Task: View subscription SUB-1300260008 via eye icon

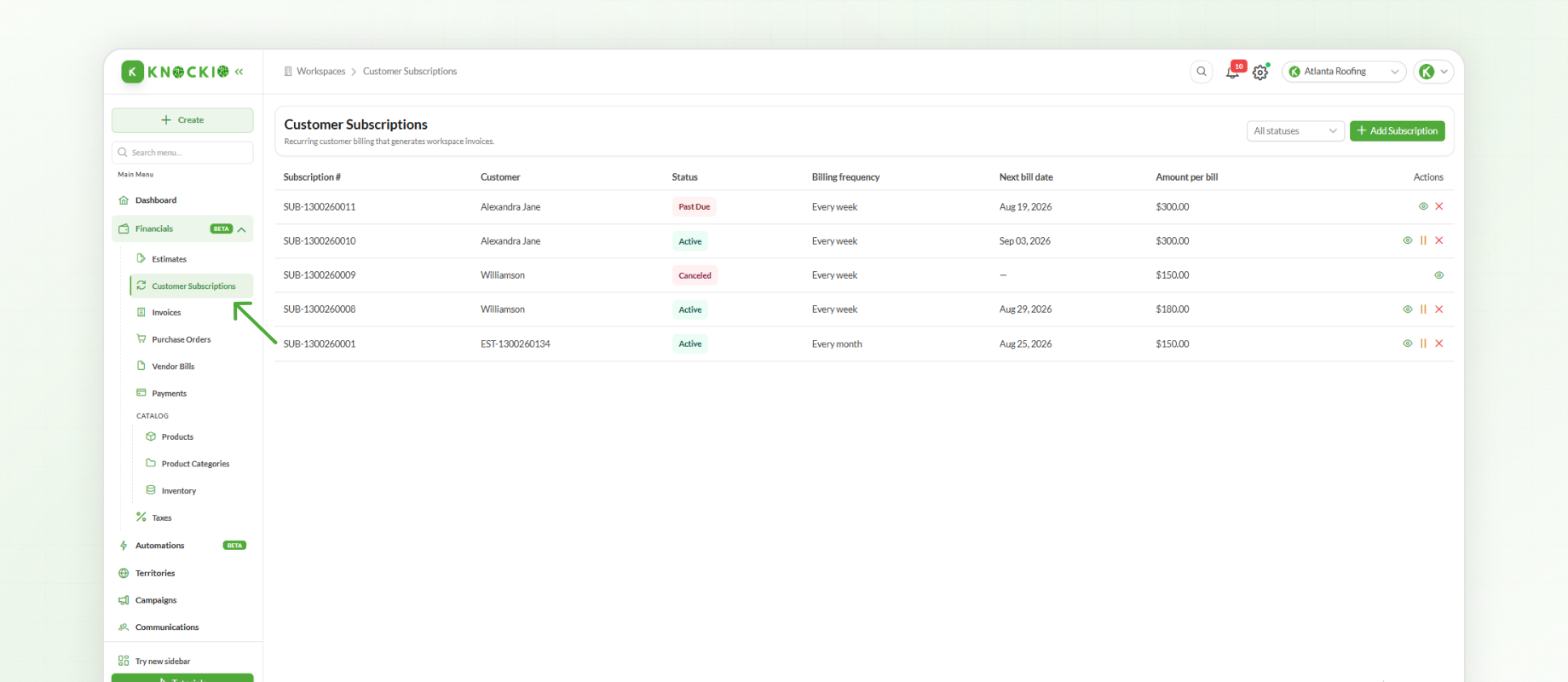Action: click(x=1408, y=309)
